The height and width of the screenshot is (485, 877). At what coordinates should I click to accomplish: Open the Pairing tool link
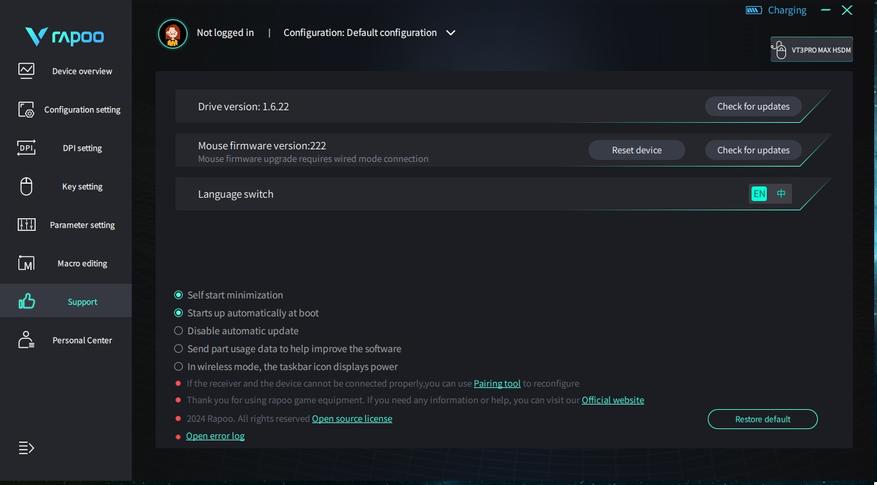(x=497, y=383)
